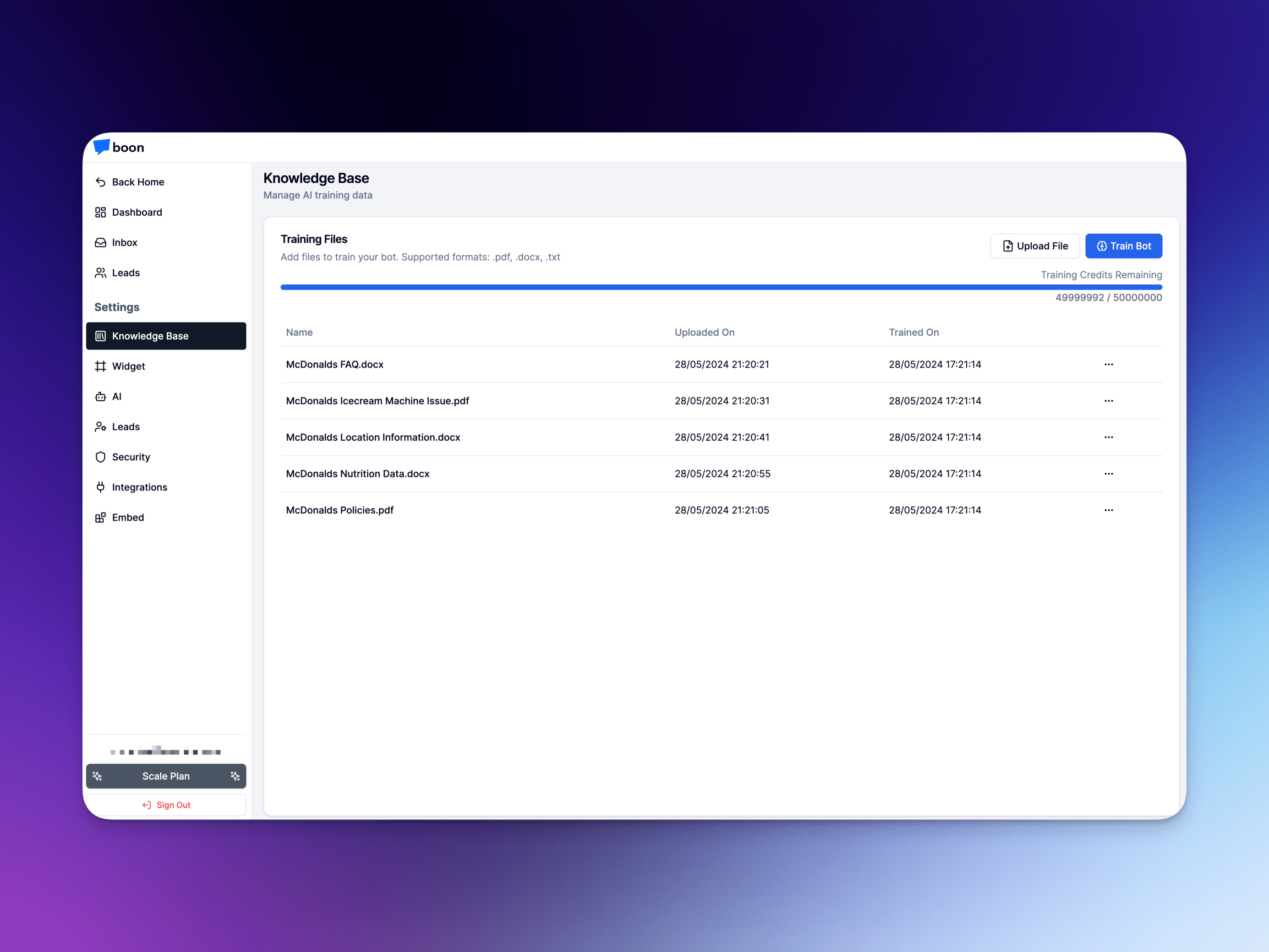Click the Sign Out link
Image resolution: width=1269 pixels, height=952 pixels.
point(166,805)
